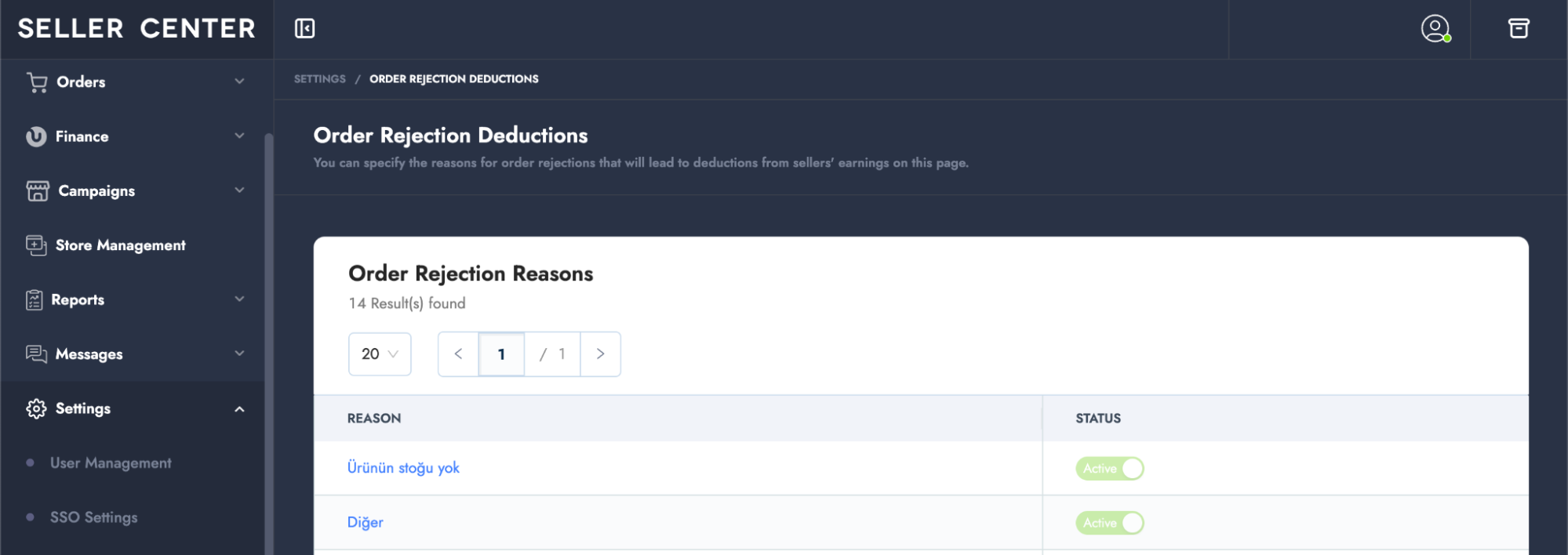Click the Reports clipboard icon
1568x555 pixels.
pyautogui.click(x=35, y=300)
